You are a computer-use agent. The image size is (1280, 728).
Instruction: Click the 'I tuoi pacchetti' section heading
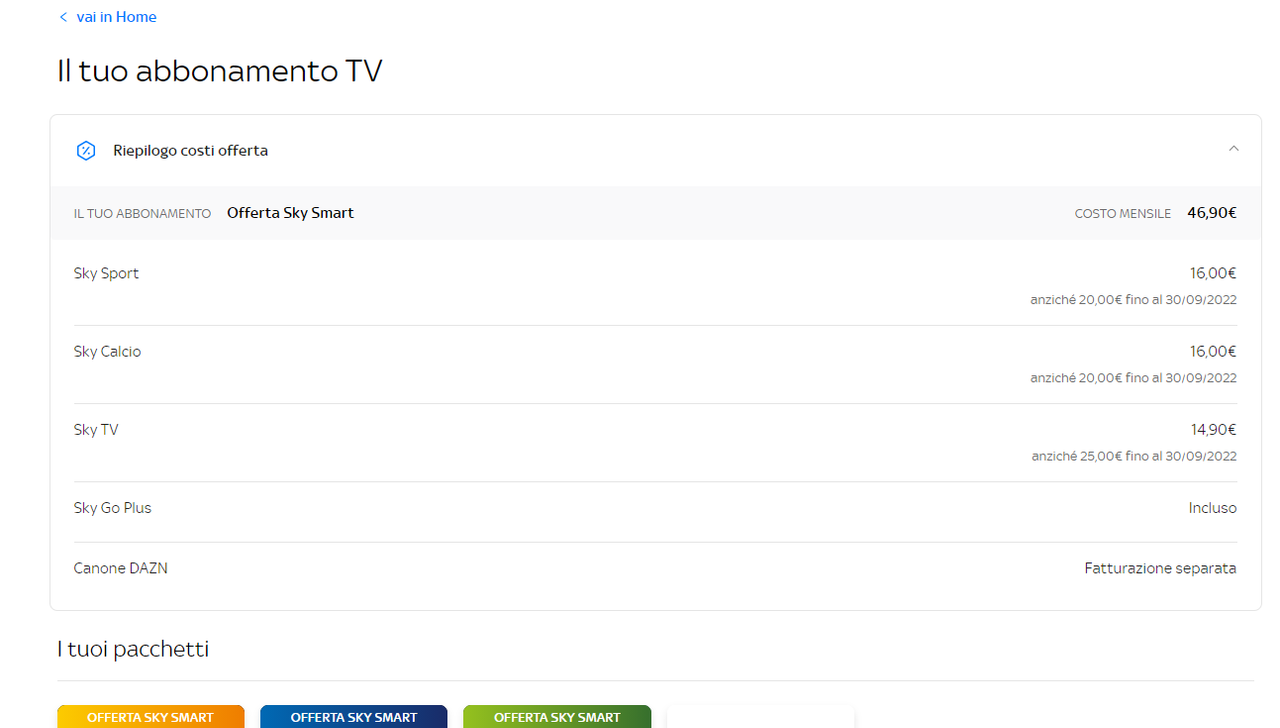pyautogui.click(x=133, y=649)
